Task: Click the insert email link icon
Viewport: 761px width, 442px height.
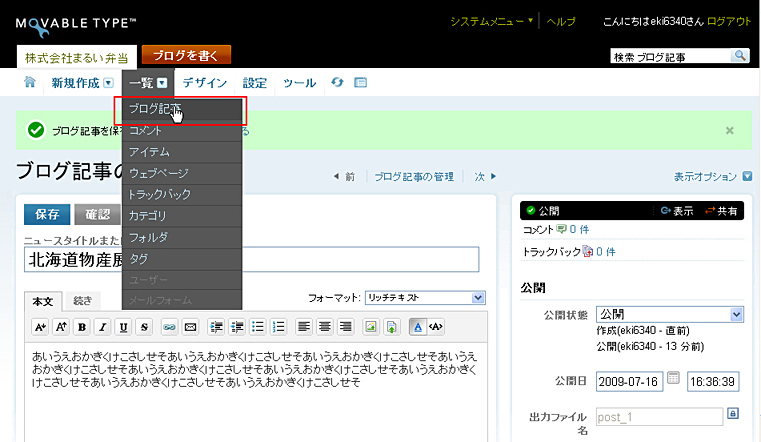Action: tap(190, 327)
